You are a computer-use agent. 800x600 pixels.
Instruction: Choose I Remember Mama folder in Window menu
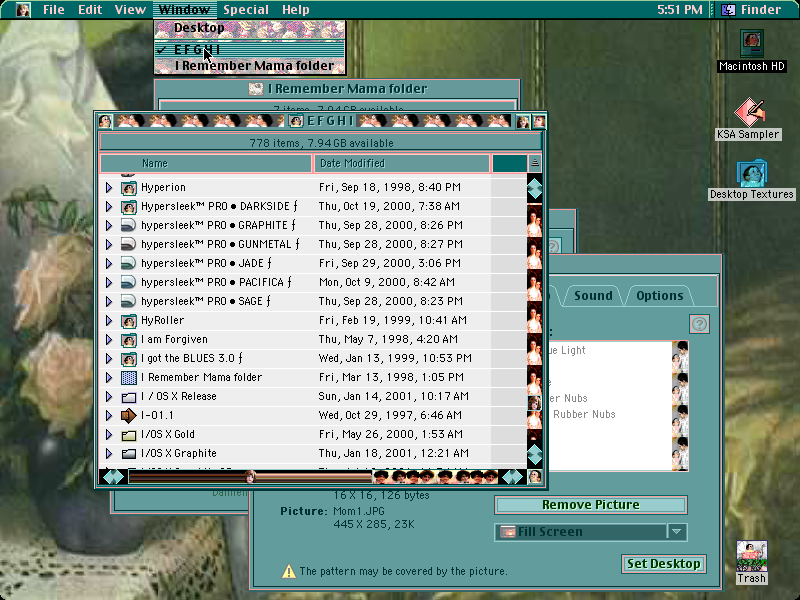click(250, 66)
